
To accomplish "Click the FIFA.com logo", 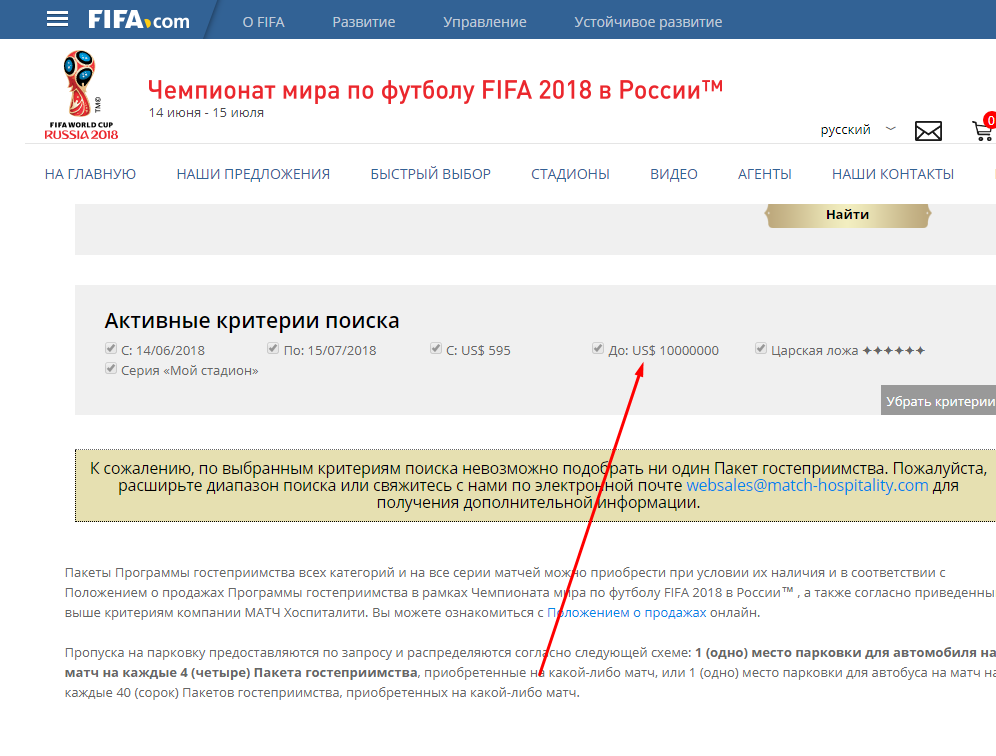I will 138,20.
